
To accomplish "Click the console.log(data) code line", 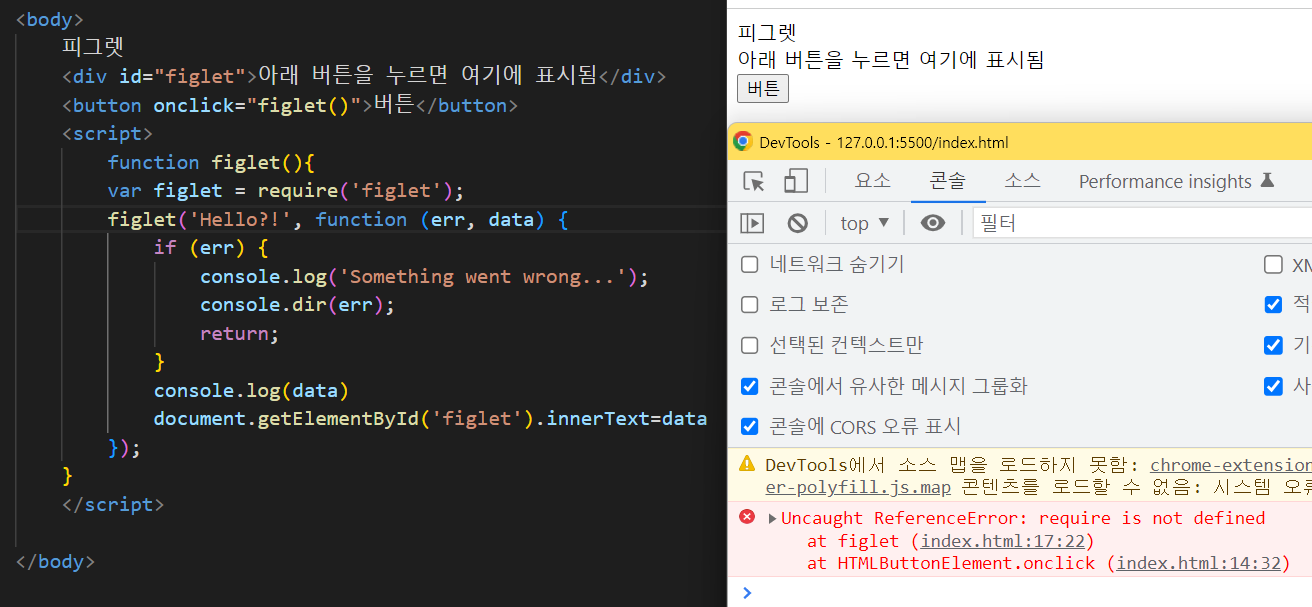I will coord(252,390).
